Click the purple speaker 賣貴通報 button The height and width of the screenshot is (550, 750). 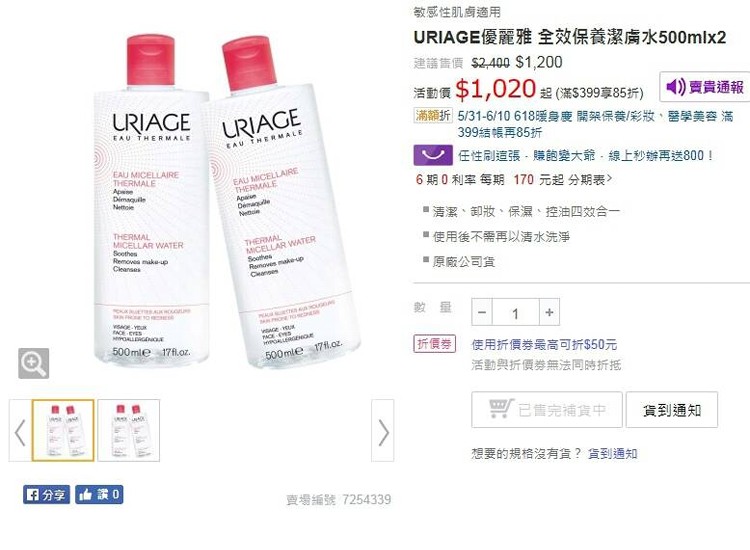(x=704, y=87)
